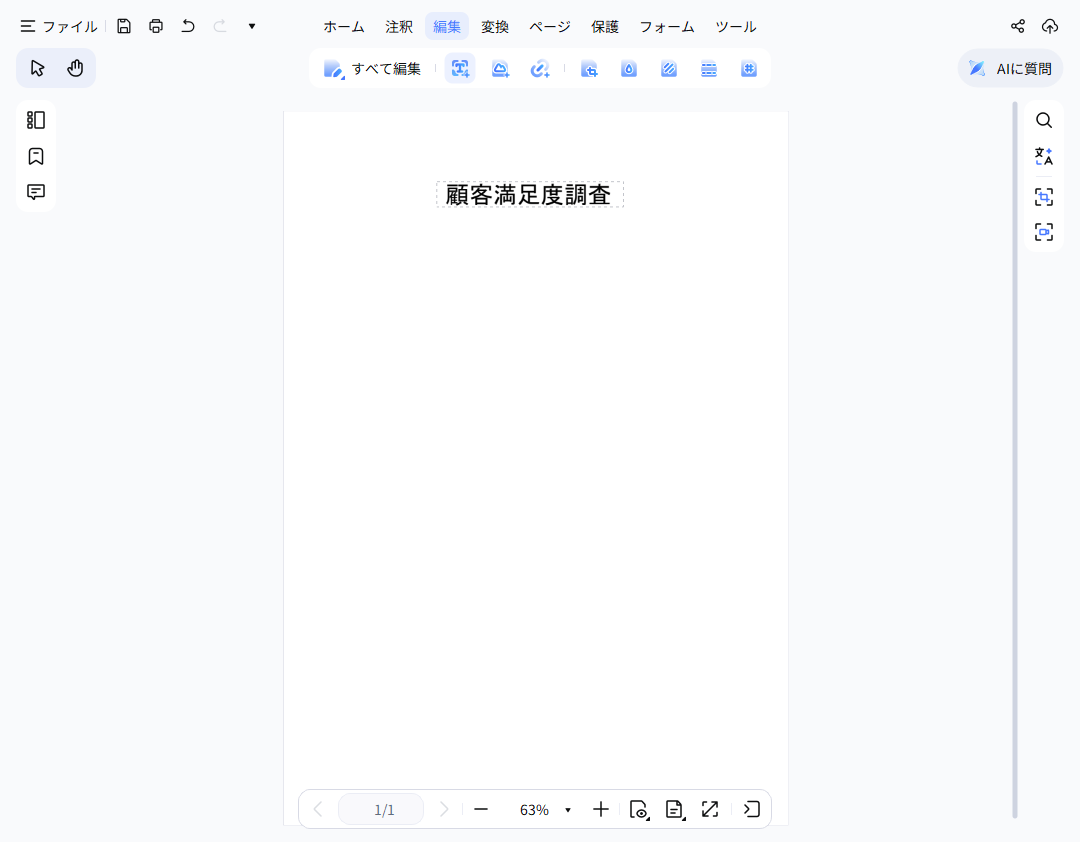This screenshot has height=842, width=1080.
Task: Open the bookmarks panel
Action: click(x=35, y=156)
